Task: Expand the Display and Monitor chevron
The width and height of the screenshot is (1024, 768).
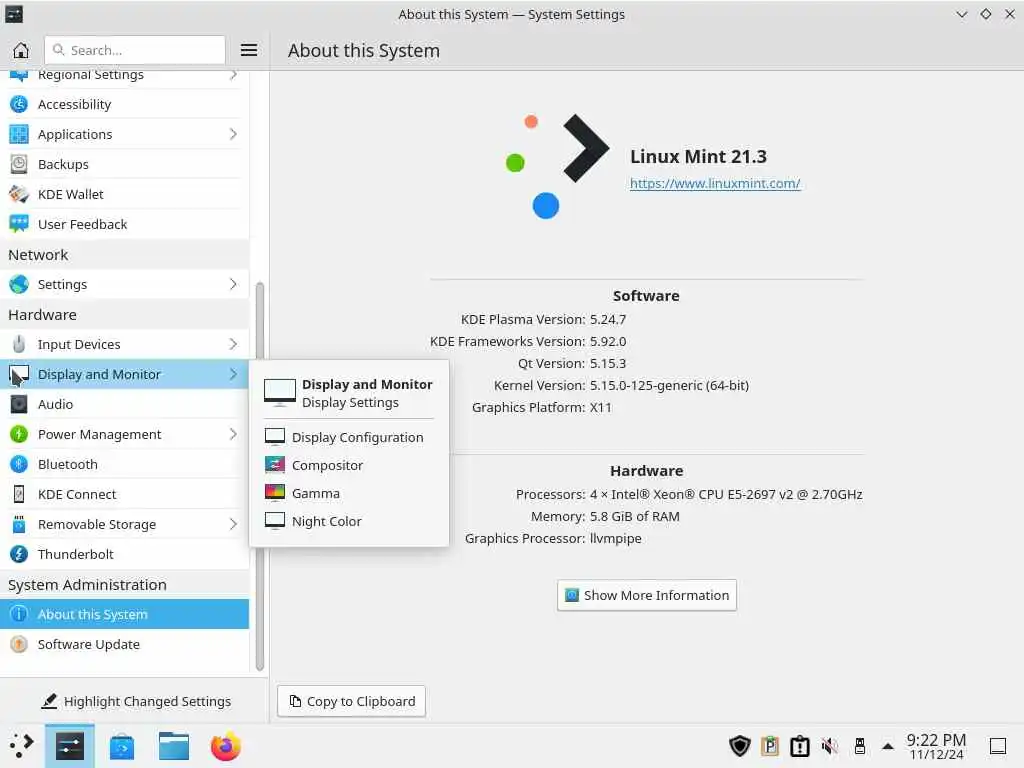Action: coord(233,374)
